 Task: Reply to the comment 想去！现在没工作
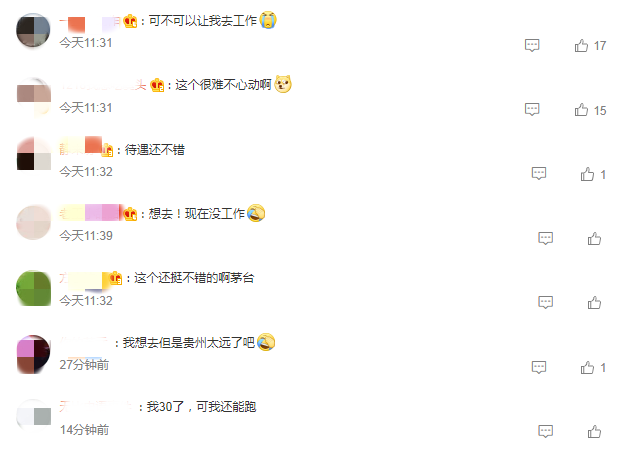tap(546, 238)
